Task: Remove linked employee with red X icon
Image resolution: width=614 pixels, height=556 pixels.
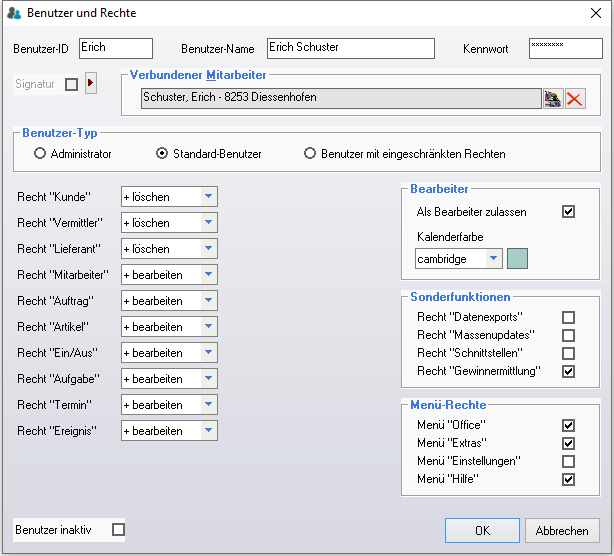Action: [575, 98]
